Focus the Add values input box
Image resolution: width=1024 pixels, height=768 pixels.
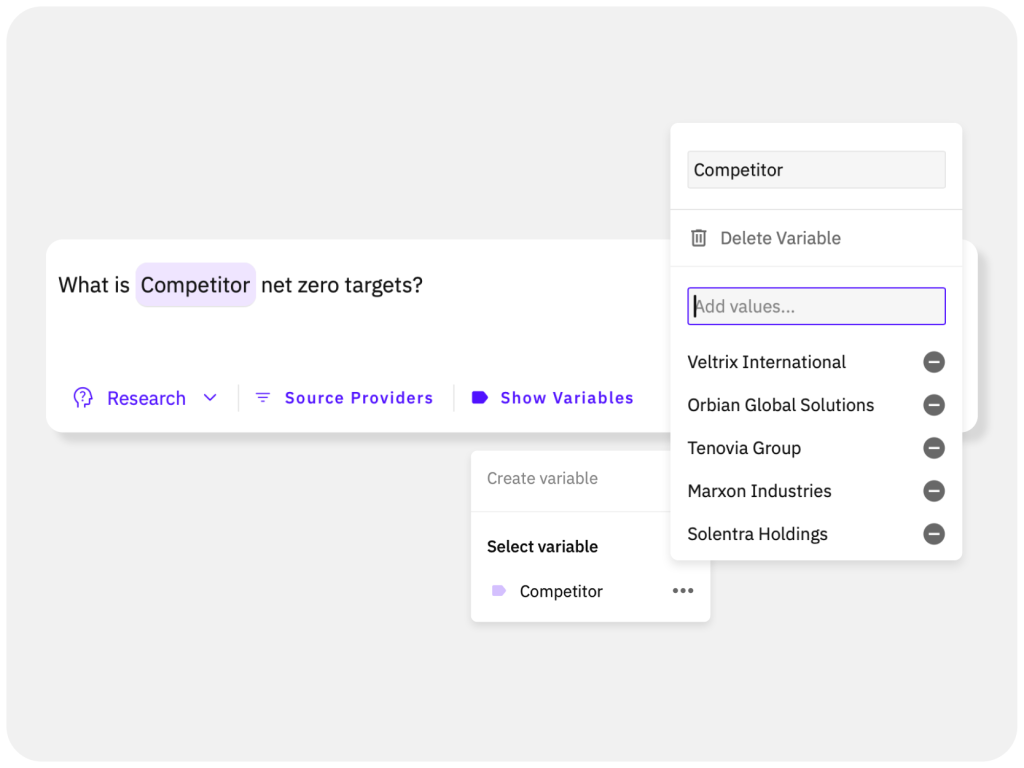pos(816,306)
